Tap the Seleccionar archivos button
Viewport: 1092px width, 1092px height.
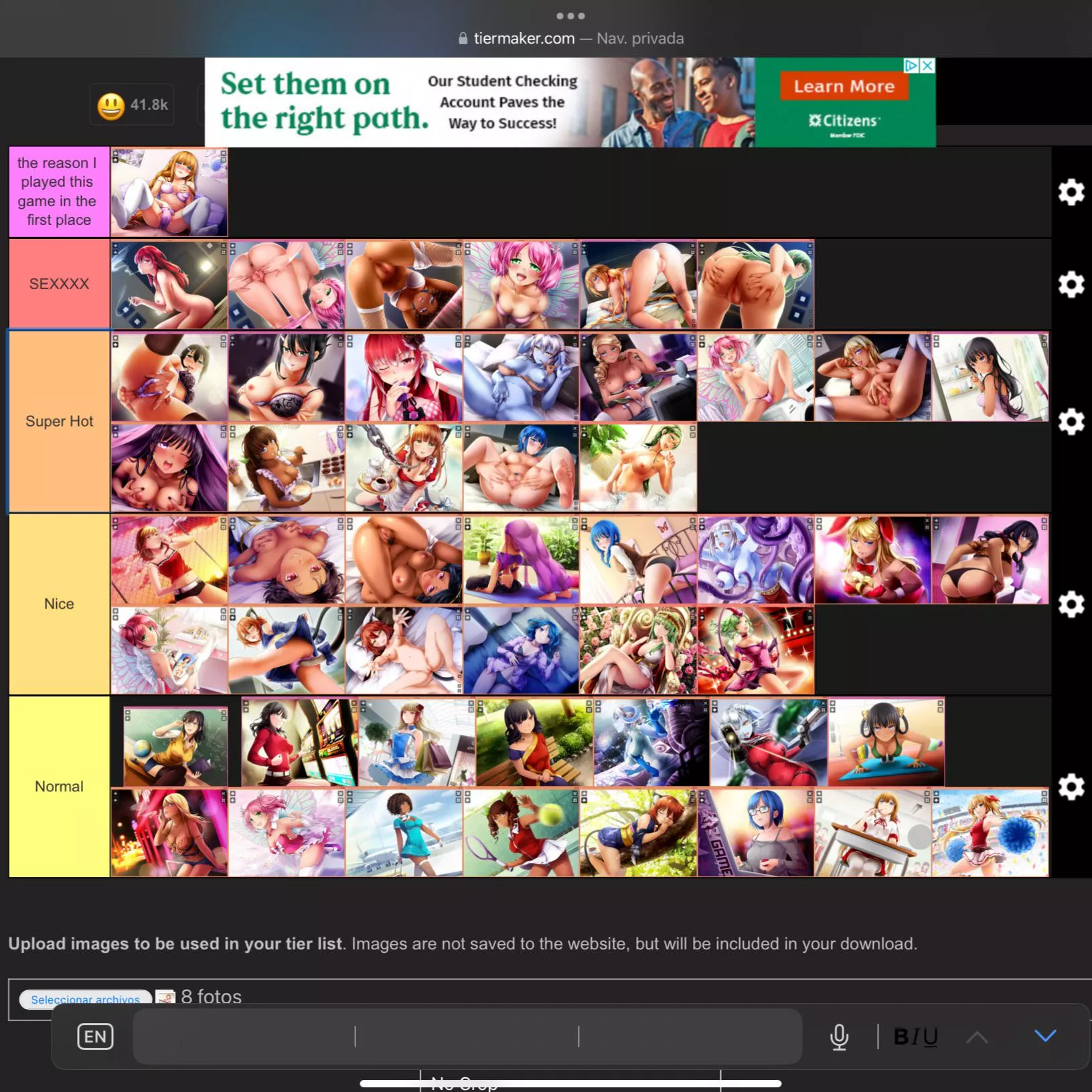(x=86, y=1000)
